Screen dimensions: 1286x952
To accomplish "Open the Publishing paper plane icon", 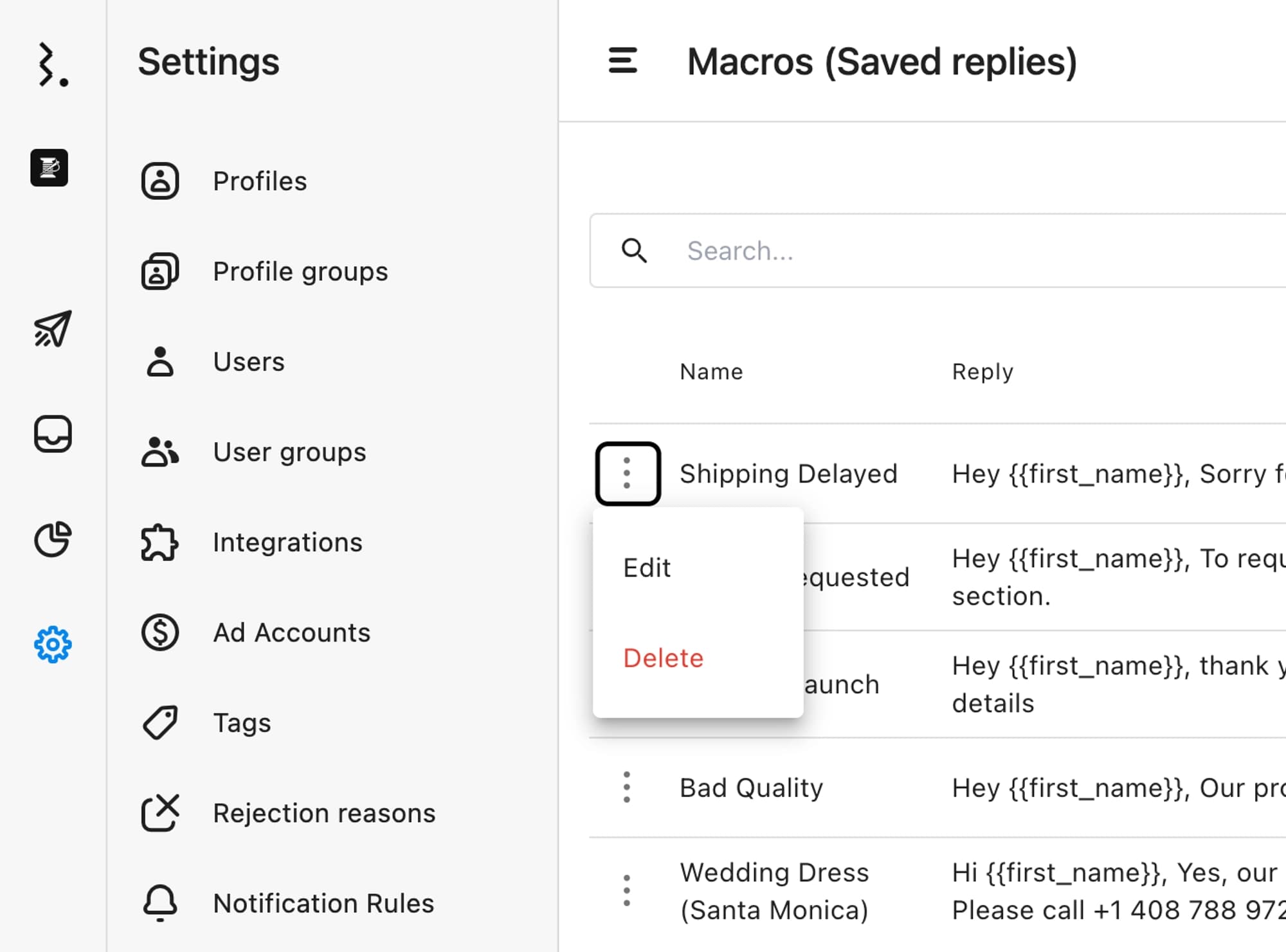I will [53, 329].
